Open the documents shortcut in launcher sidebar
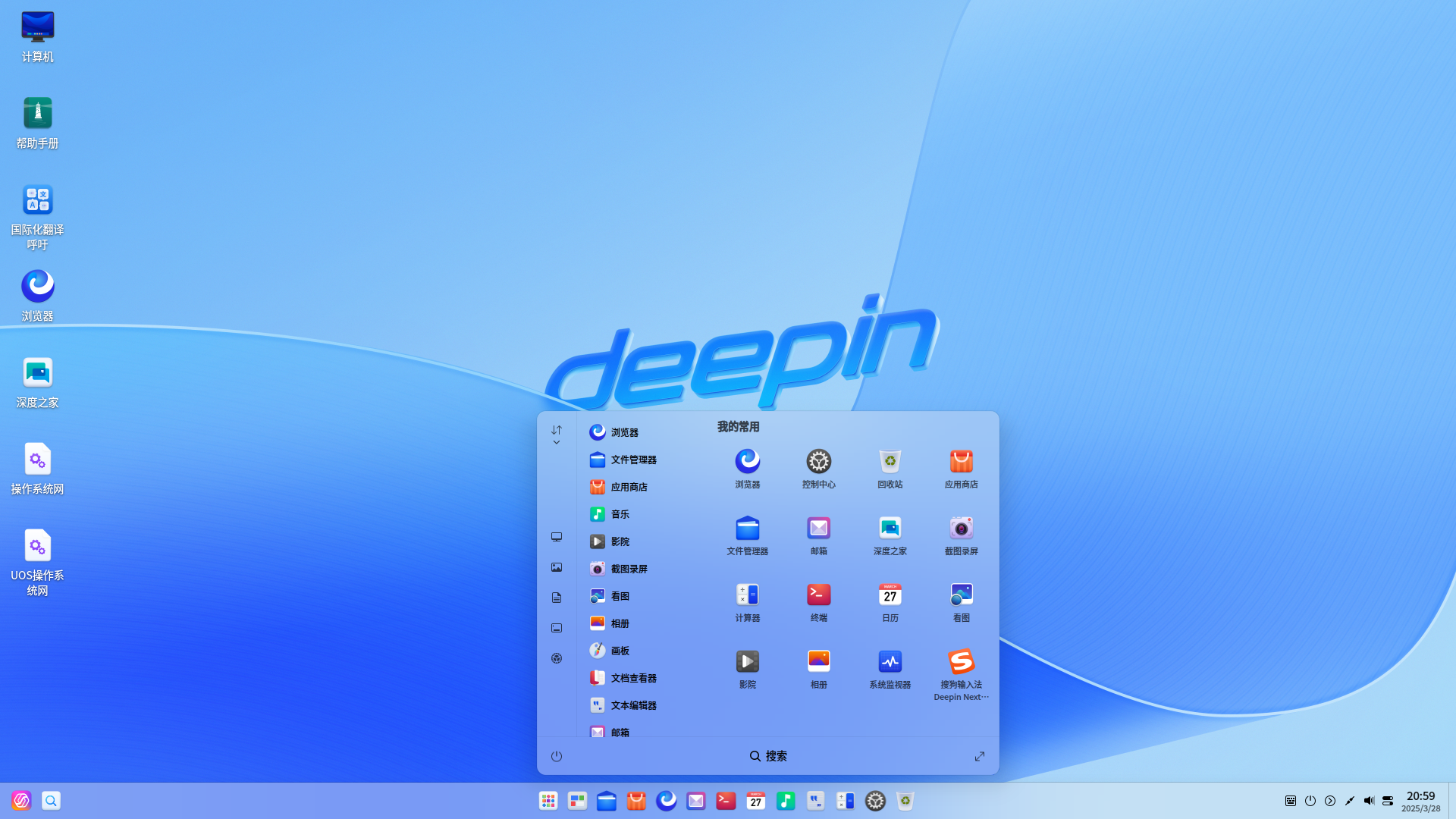This screenshot has height=819, width=1456. pos(557,598)
